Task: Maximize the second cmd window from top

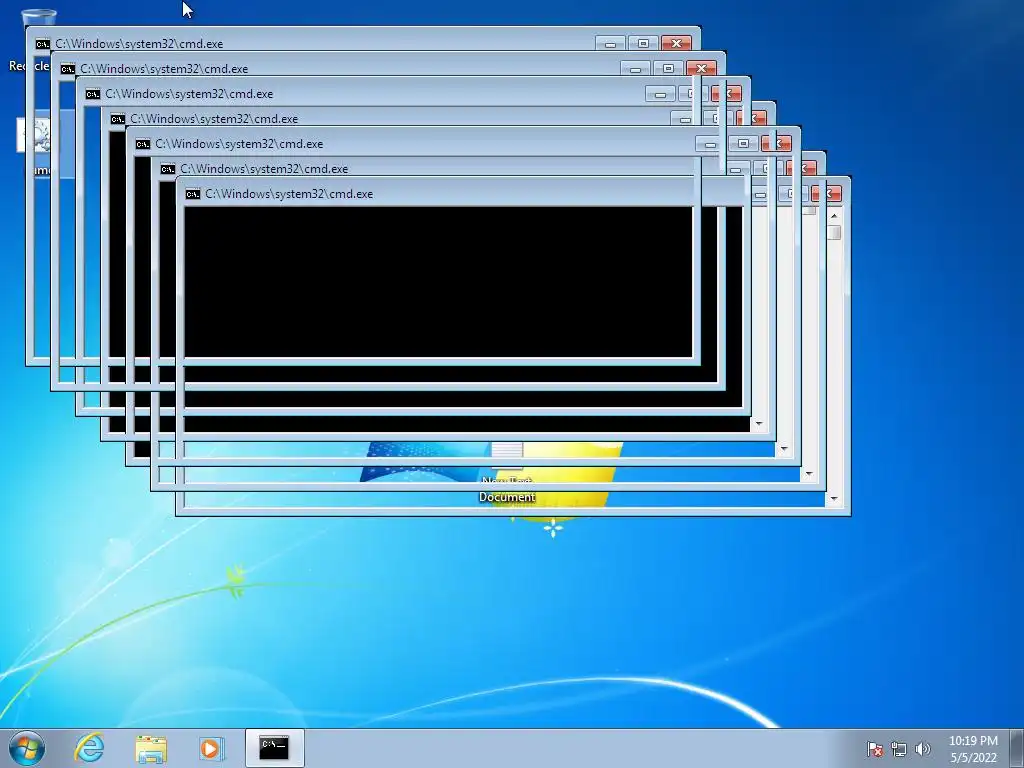Action: point(668,69)
